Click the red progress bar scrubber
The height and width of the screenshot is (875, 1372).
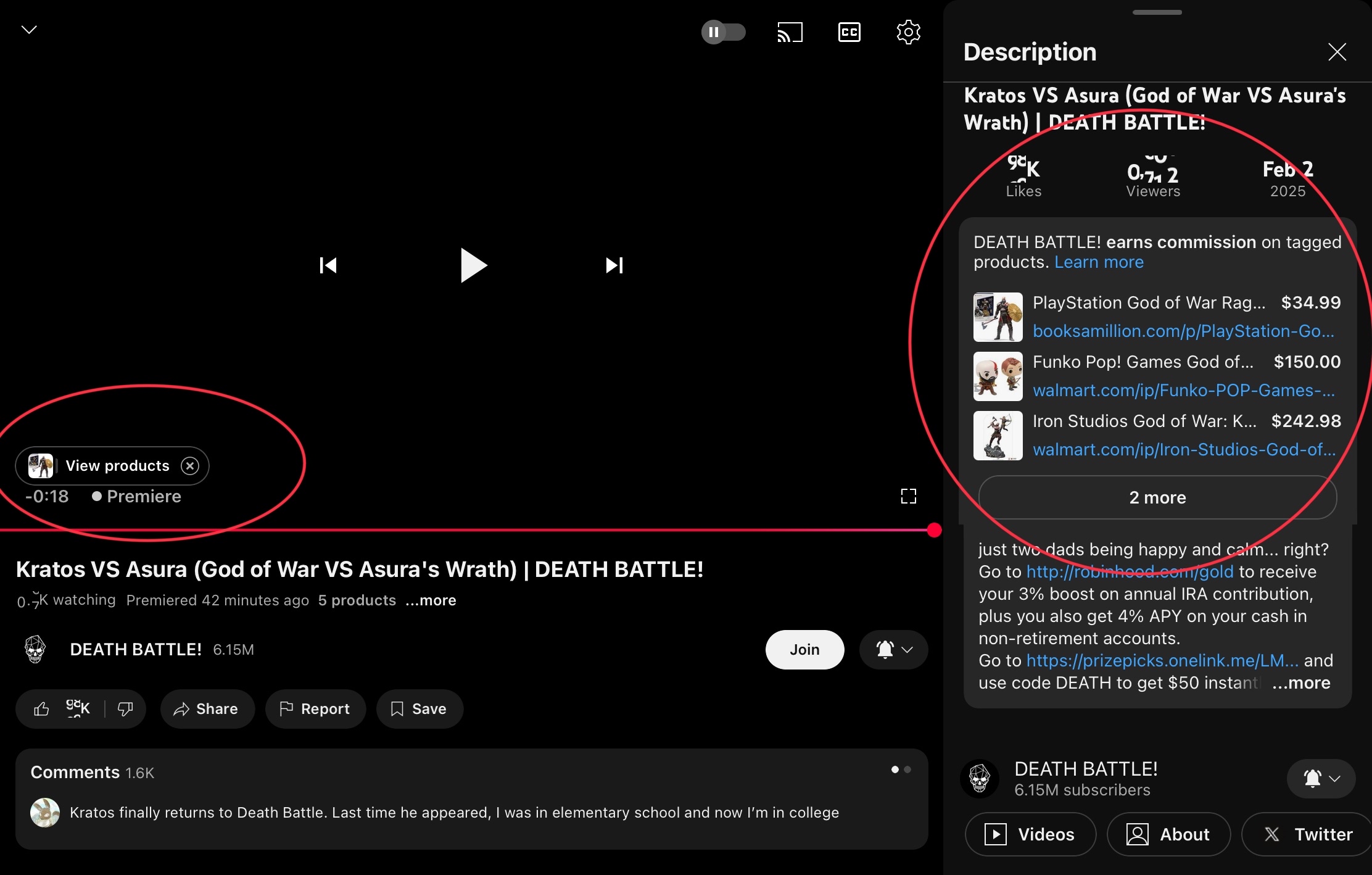pos(934,530)
